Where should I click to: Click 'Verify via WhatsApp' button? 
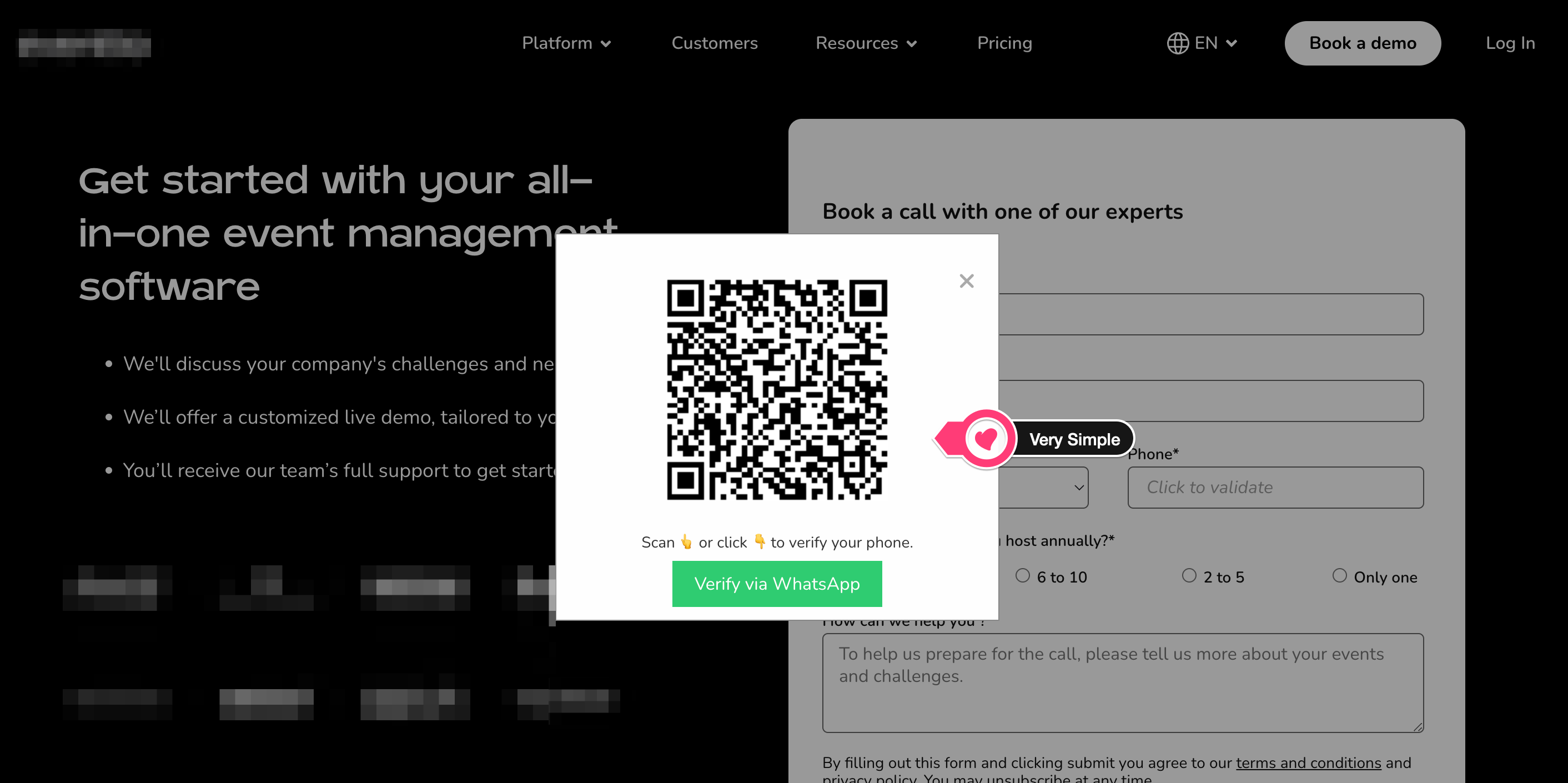[777, 583]
